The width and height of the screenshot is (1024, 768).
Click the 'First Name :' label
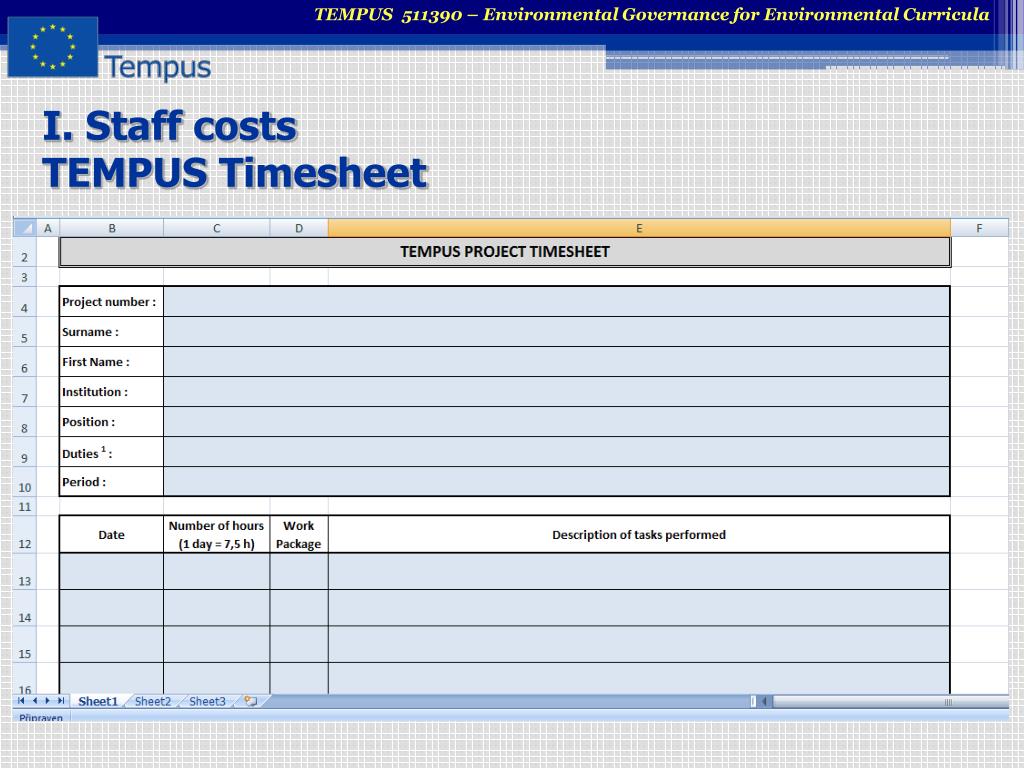tap(95, 362)
